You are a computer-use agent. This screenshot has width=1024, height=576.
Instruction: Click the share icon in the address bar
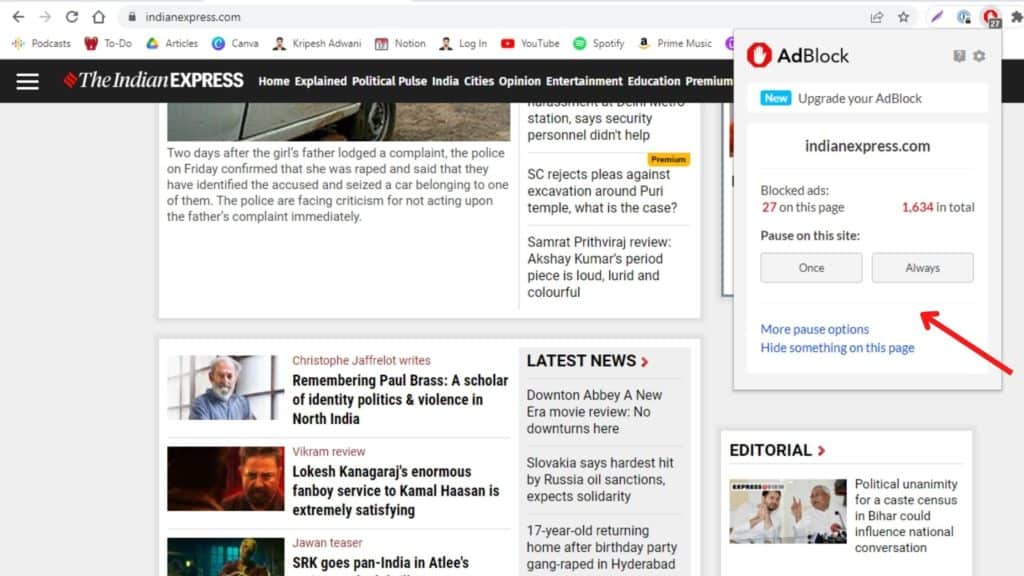point(876,16)
